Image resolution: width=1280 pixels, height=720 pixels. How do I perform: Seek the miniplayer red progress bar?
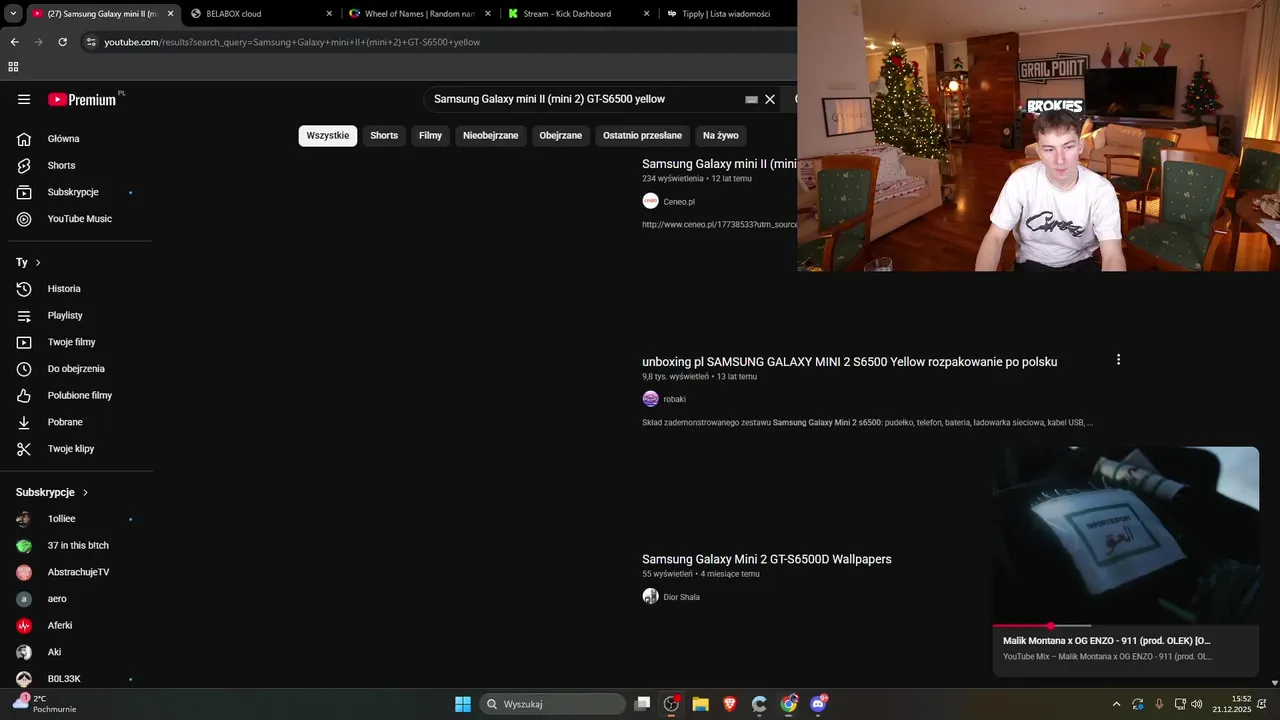click(1125, 626)
